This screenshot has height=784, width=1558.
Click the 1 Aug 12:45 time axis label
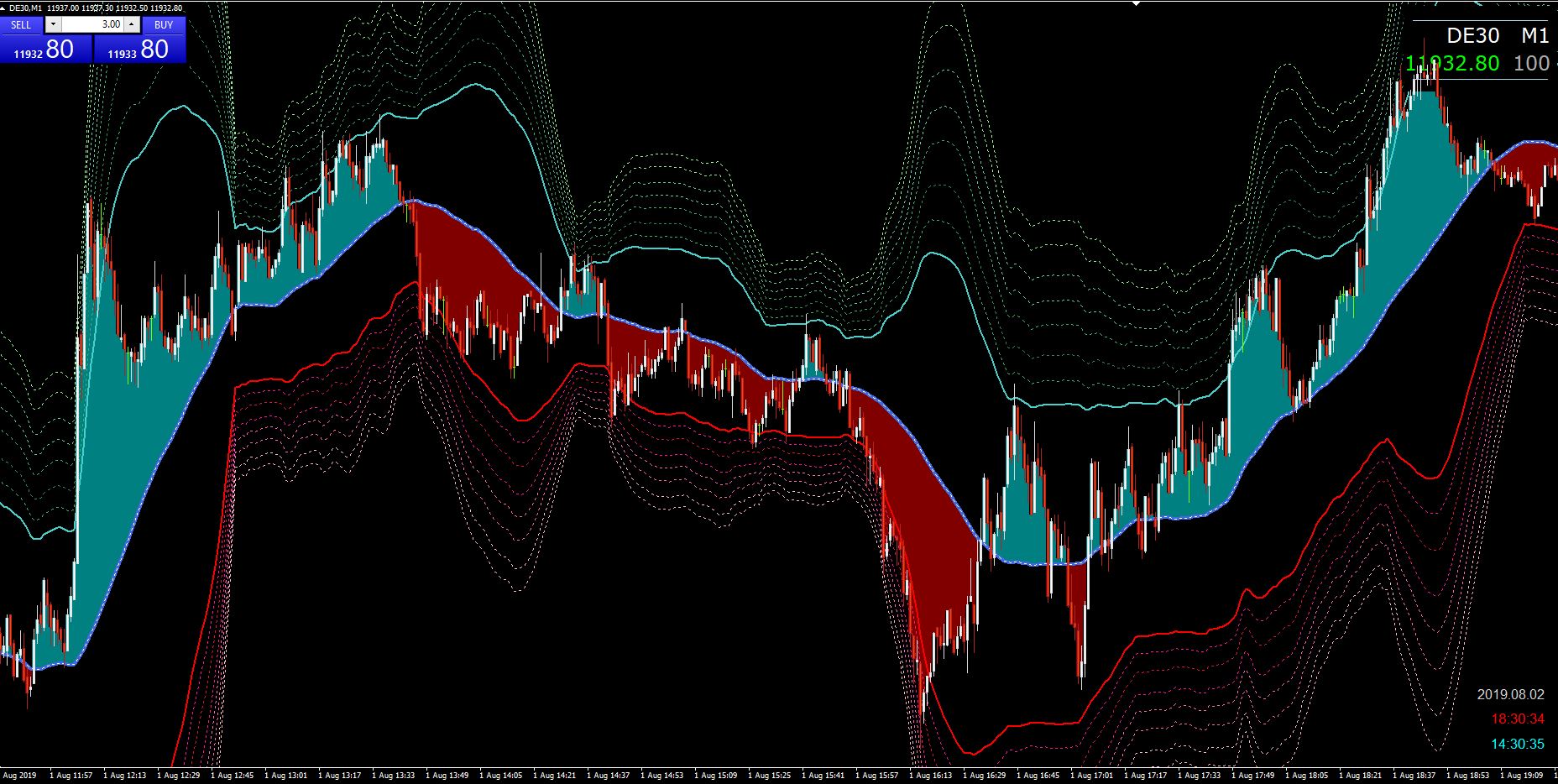click(232, 776)
